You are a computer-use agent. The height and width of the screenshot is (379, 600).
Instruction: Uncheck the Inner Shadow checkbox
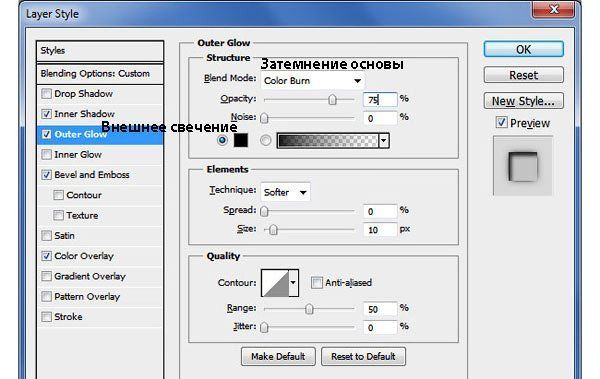click(46, 114)
